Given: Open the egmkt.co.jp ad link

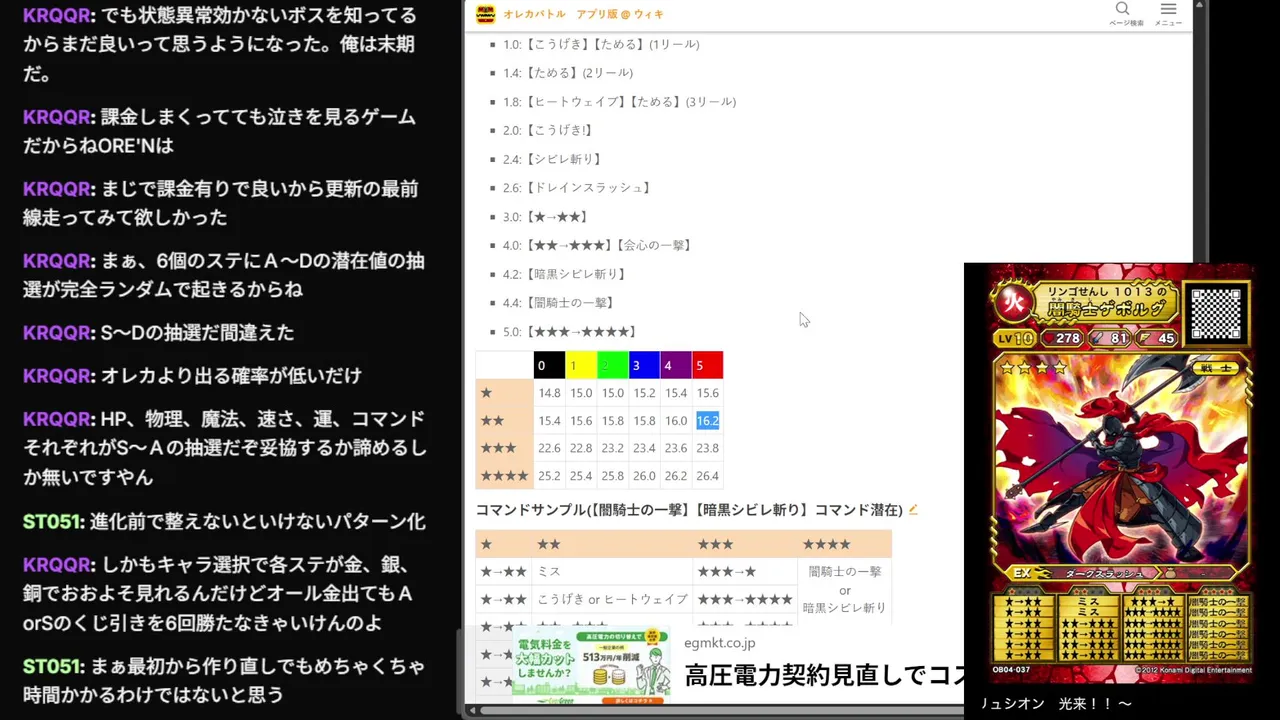Looking at the screenshot, I should coord(720,643).
